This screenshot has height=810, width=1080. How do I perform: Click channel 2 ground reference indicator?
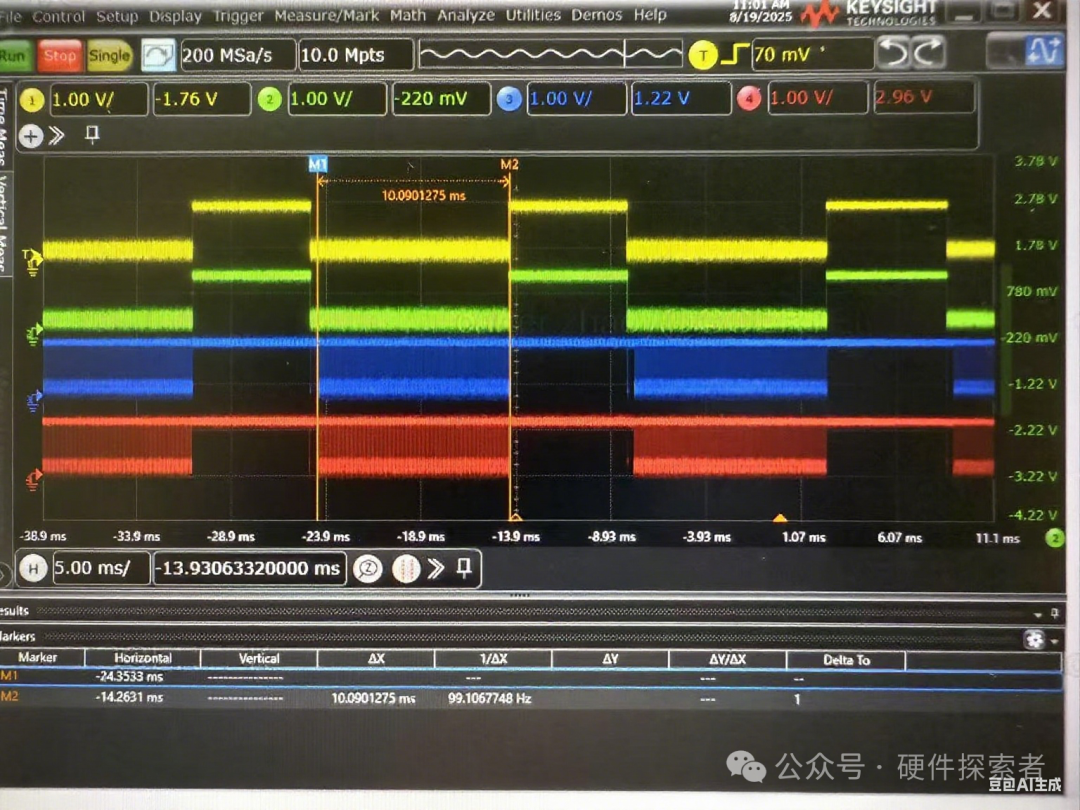point(34,334)
